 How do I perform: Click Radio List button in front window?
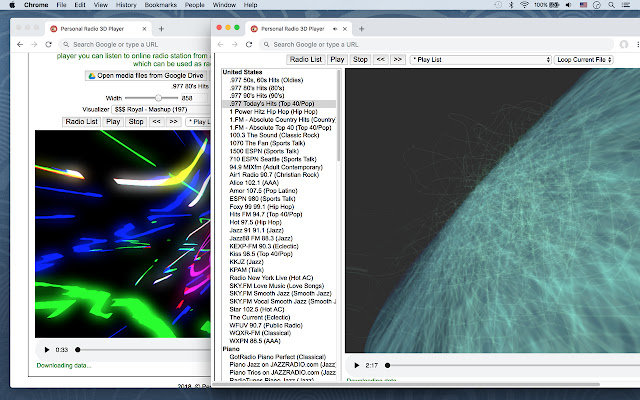tap(306, 60)
